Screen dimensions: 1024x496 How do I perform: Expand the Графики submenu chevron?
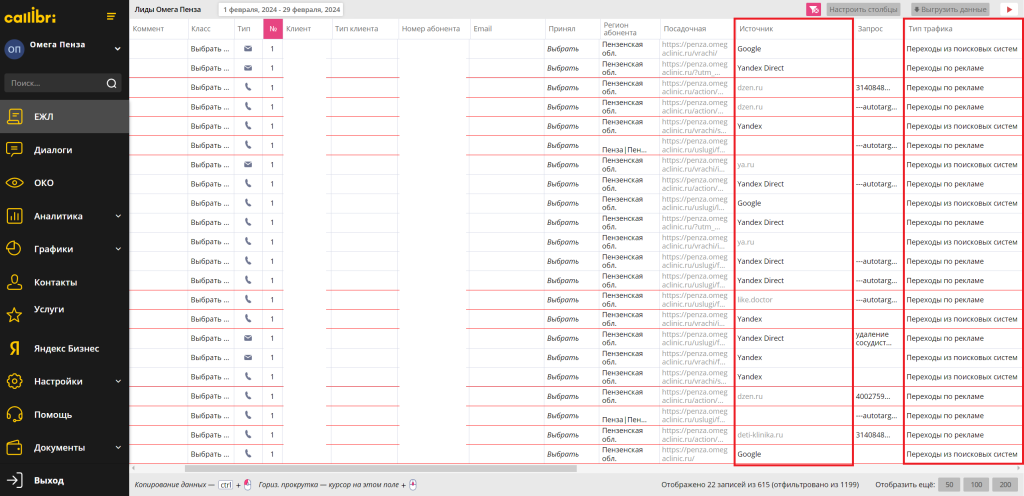click(118, 249)
